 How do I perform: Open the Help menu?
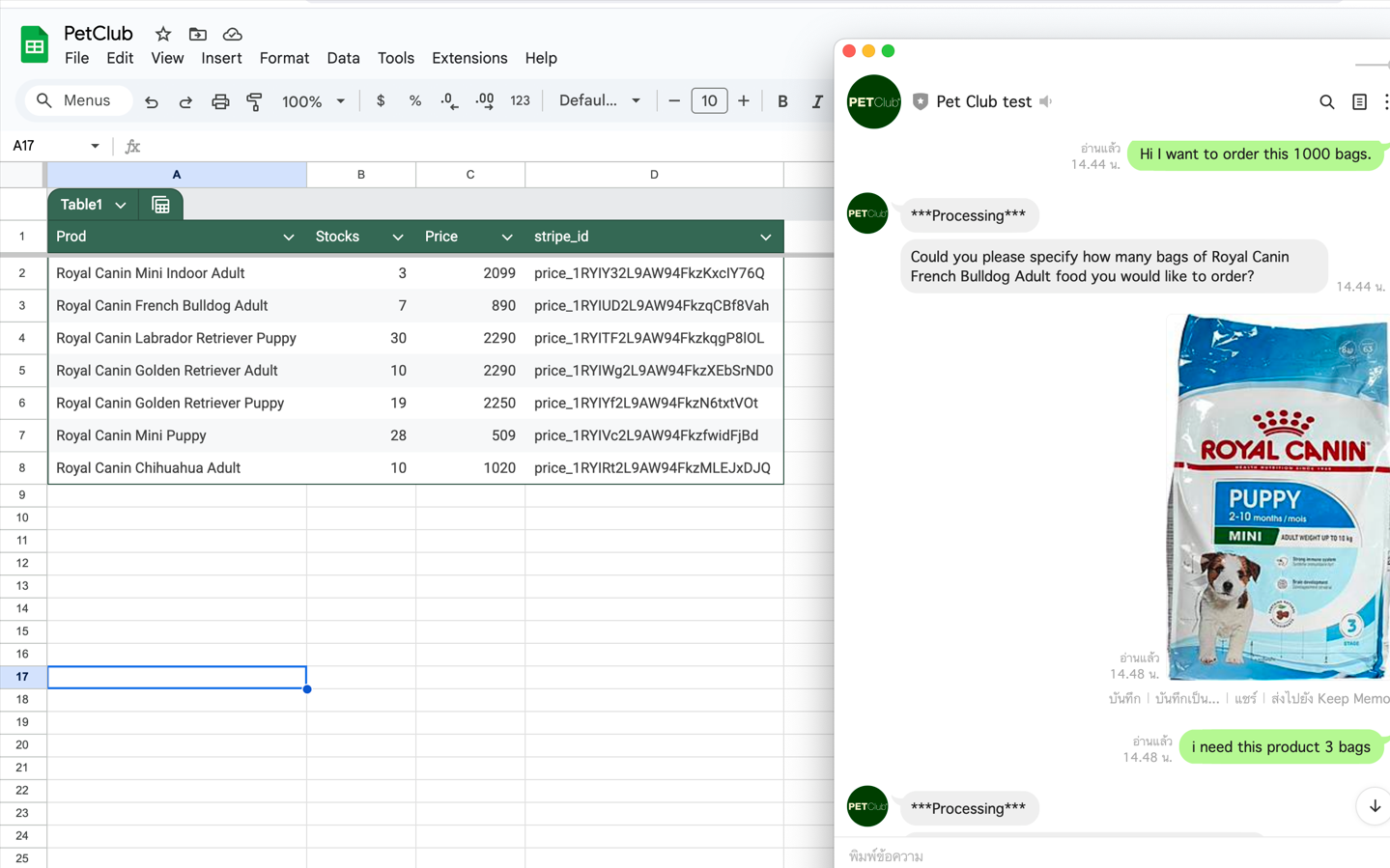541,58
